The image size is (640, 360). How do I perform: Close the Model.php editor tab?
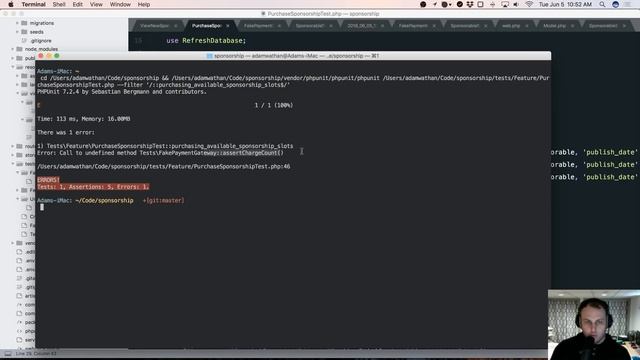(x=572, y=26)
